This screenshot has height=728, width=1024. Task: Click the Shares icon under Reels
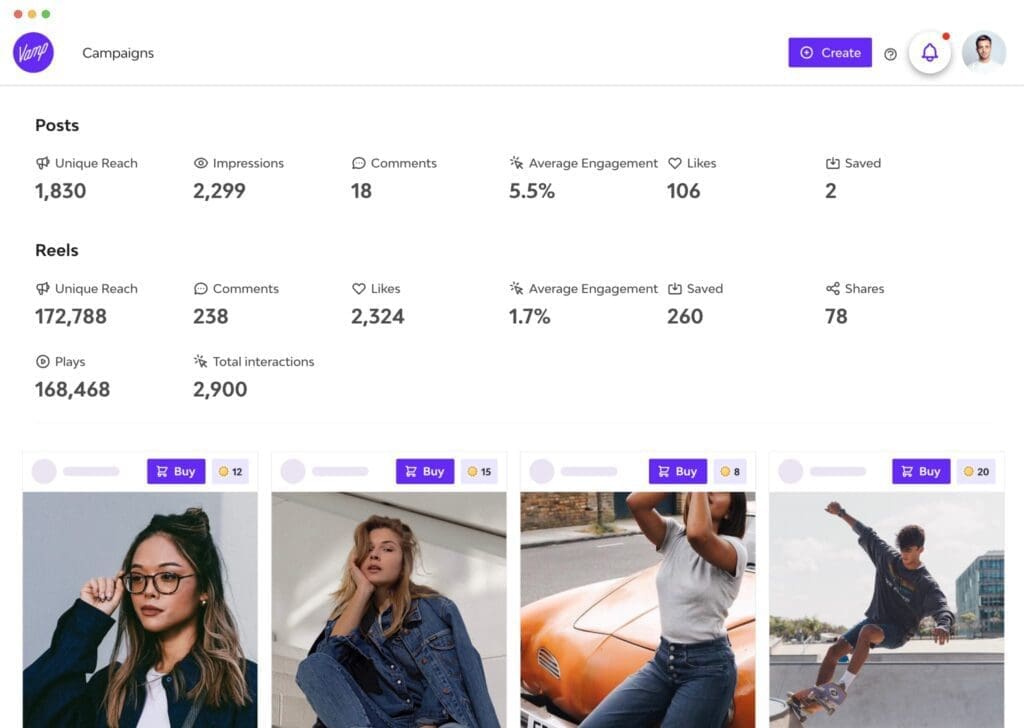click(832, 288)
